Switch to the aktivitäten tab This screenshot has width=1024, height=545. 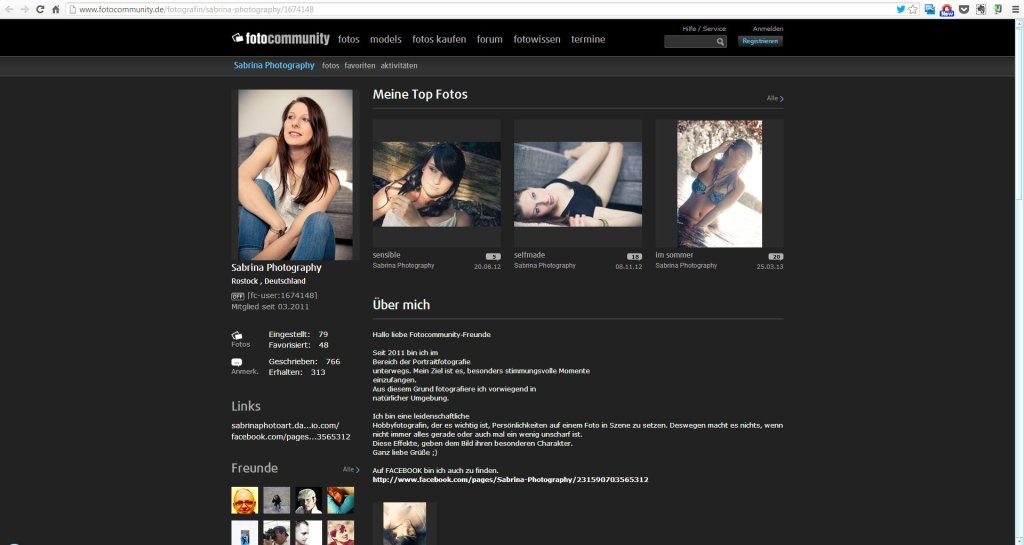[399, 66]
